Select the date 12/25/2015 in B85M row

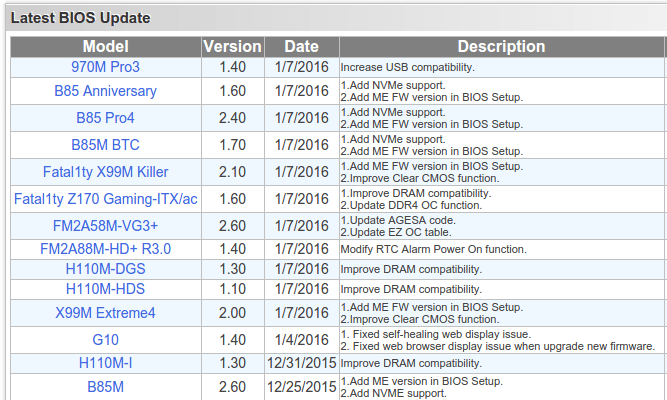point(302,387)
